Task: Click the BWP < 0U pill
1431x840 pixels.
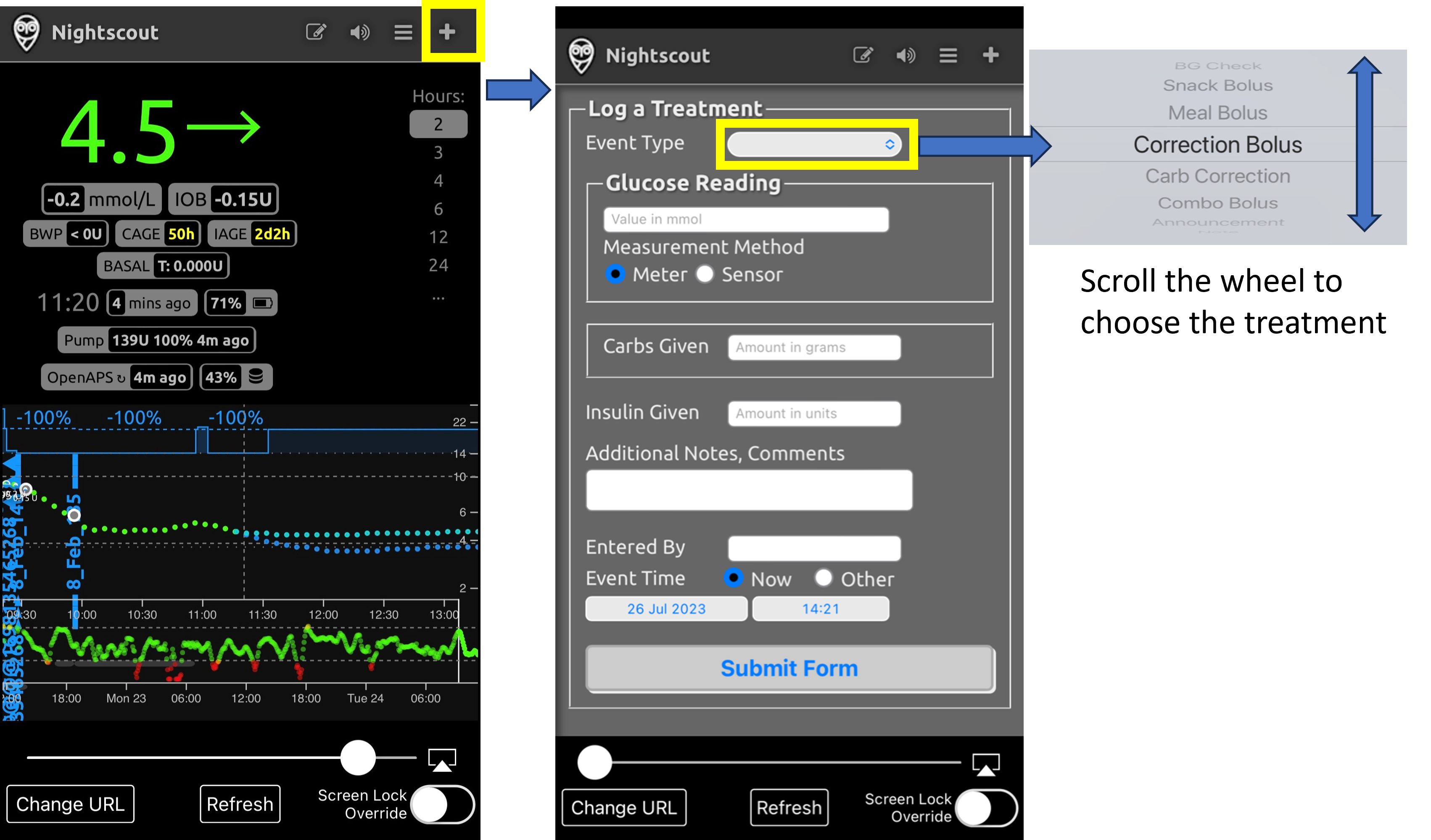Action: click(66, 234)
